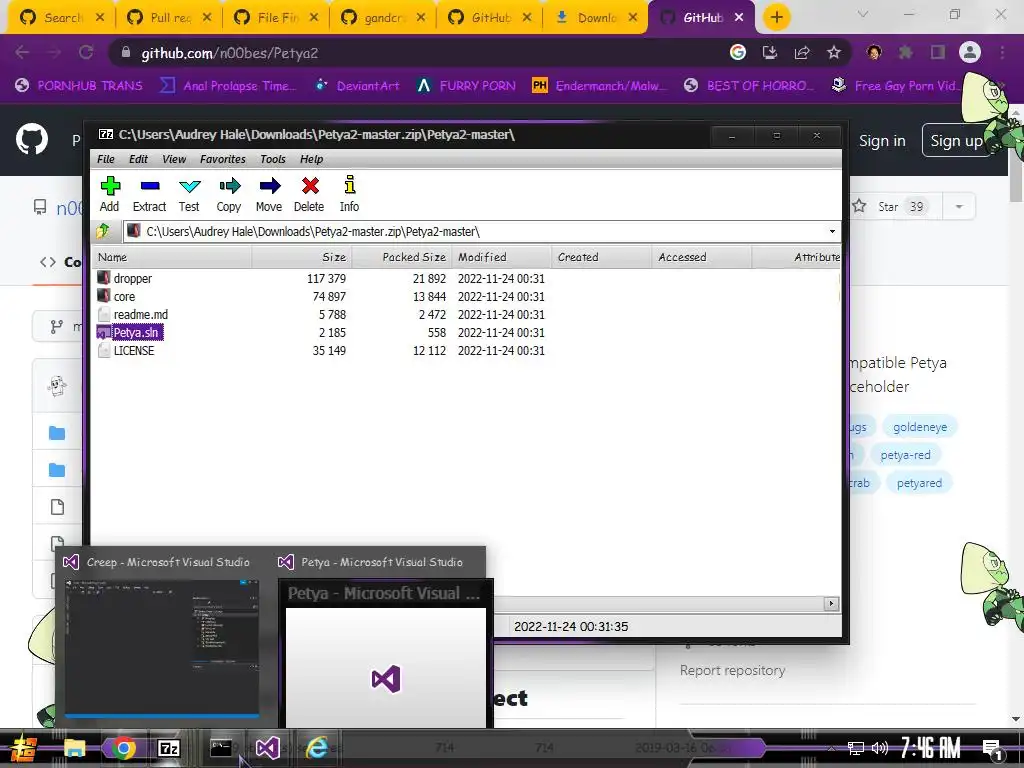This screenshot has height=768, width=1024.
Task: Select the core folder row
Action: tap(124, 296)
